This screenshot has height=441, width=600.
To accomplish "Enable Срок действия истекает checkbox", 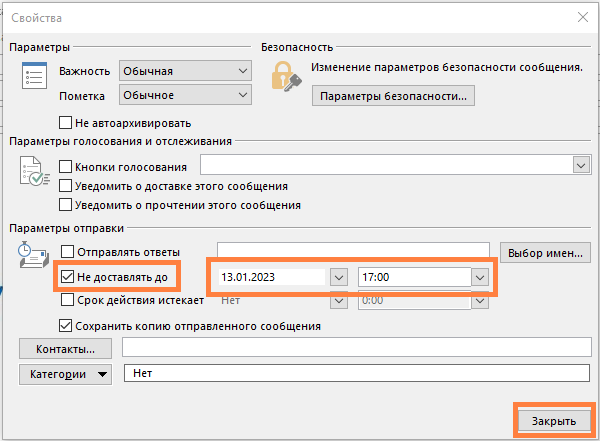I will point(67,299).
